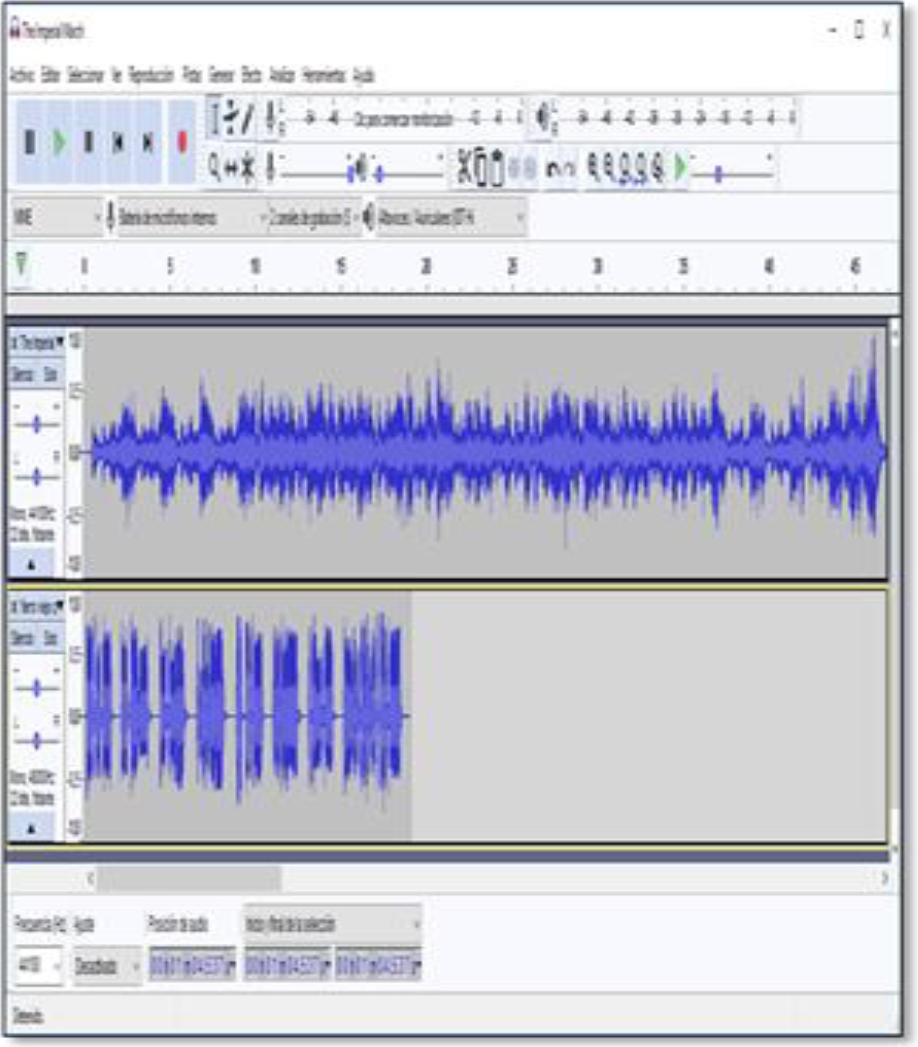
Task: Click the Stop button in transport toolbar
Action: tap(90, 141)
